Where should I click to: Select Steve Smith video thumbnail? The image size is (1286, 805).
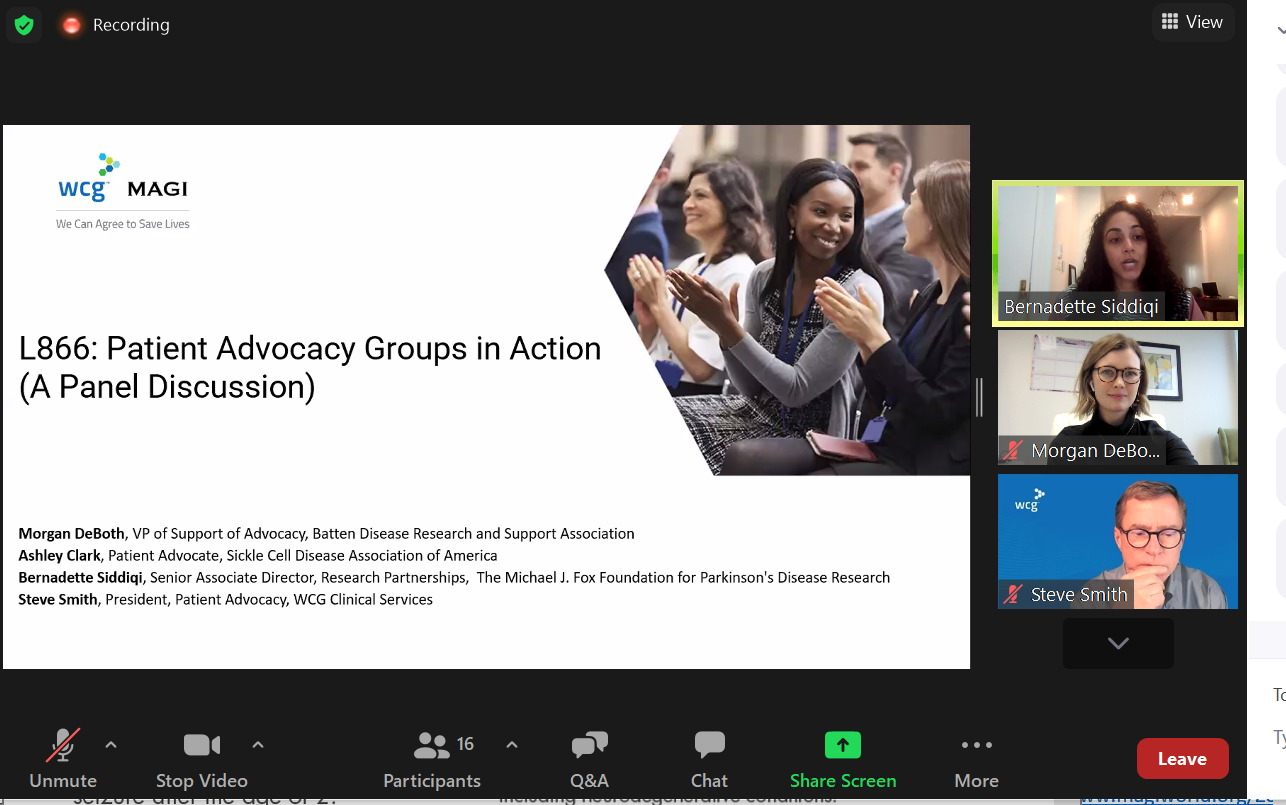coord(1118,541)
